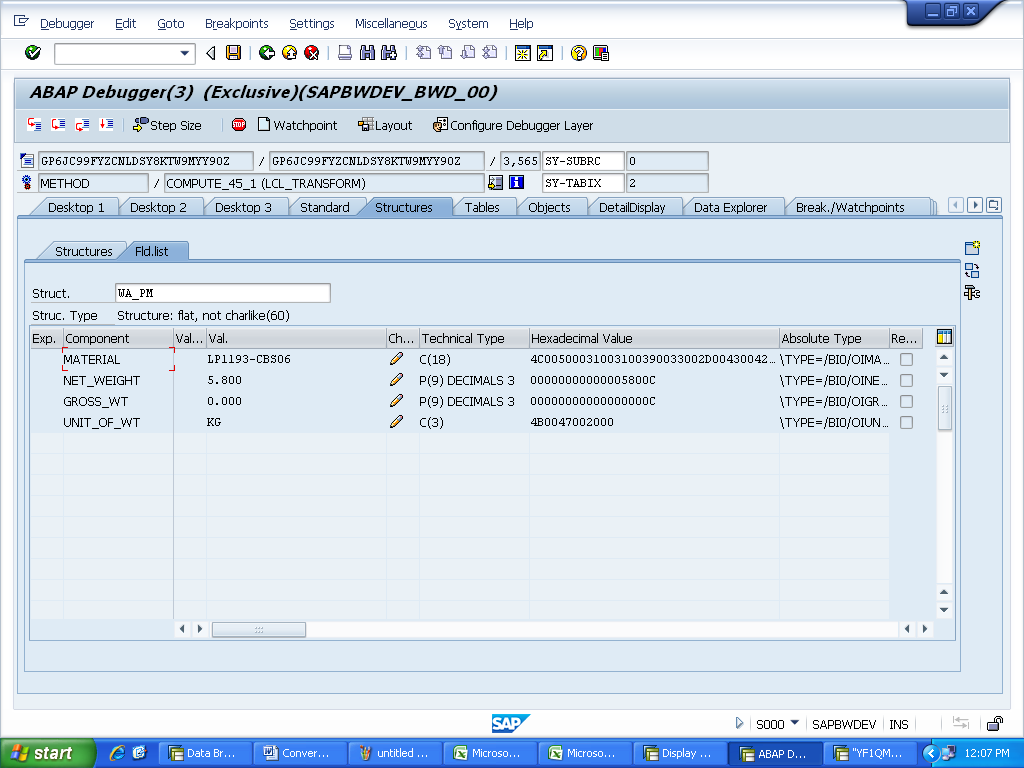Viewport: 1024px width, 768px height.
Task: Click the change pencil icon for MATERIAL
Action: point(396,359)
